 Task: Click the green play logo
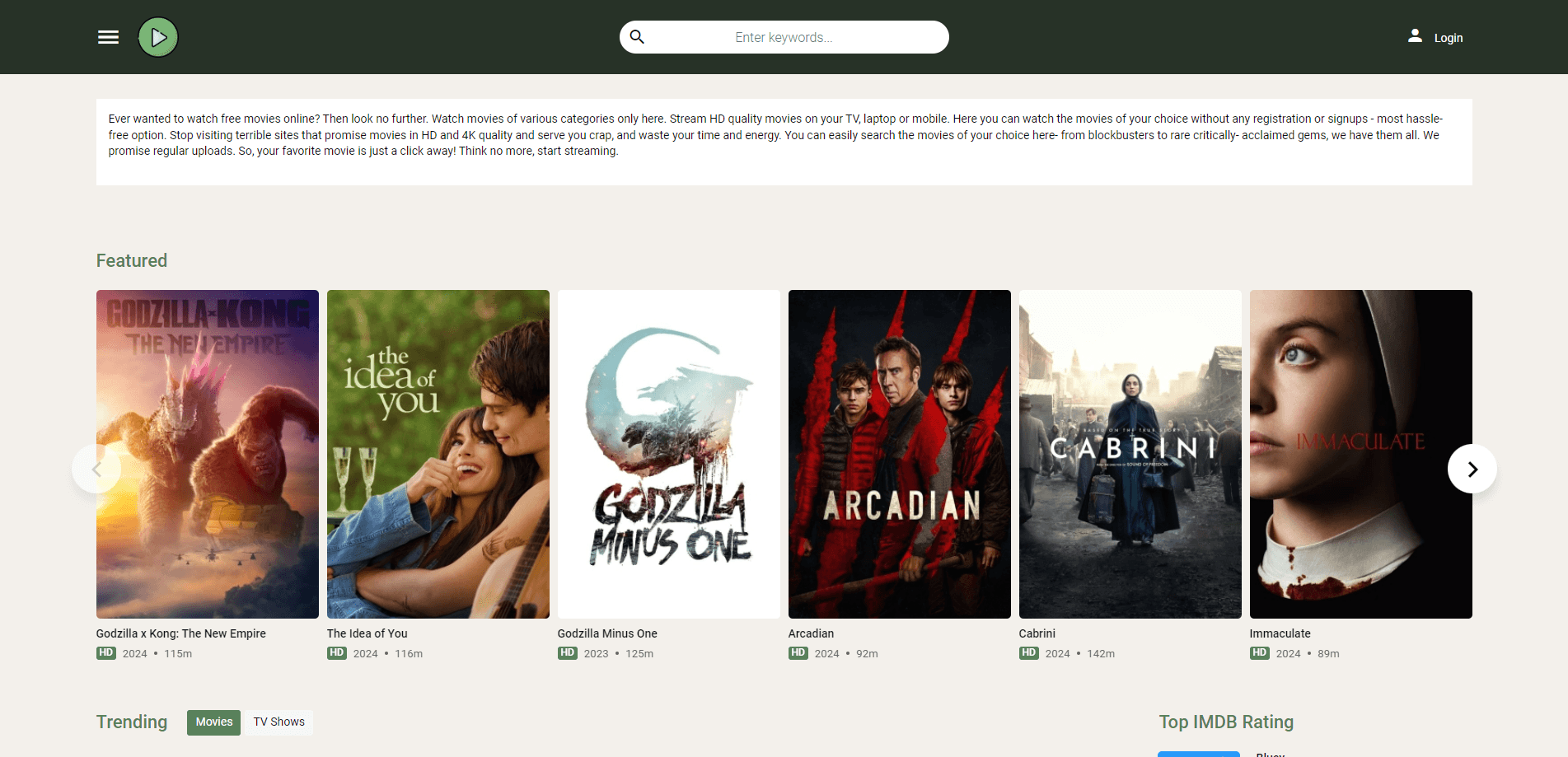point(158,37)
